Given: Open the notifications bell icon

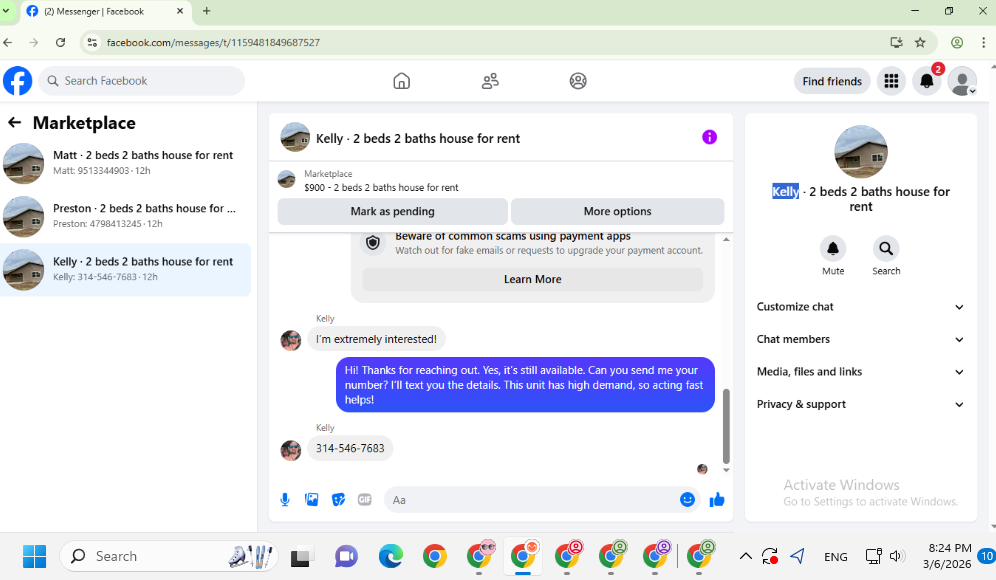Looking at the screenshot, I should (927, 81).
